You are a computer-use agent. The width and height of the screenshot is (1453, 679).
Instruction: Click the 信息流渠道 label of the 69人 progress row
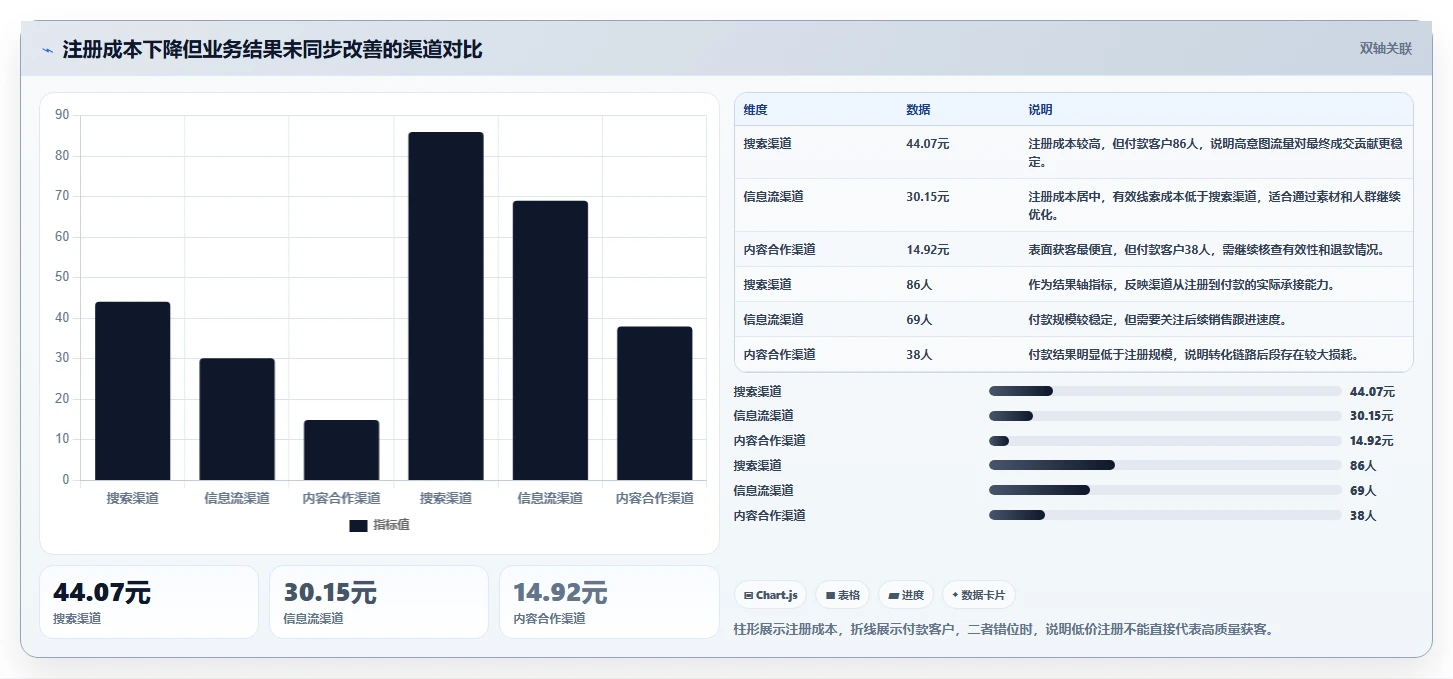coord(763,490)
